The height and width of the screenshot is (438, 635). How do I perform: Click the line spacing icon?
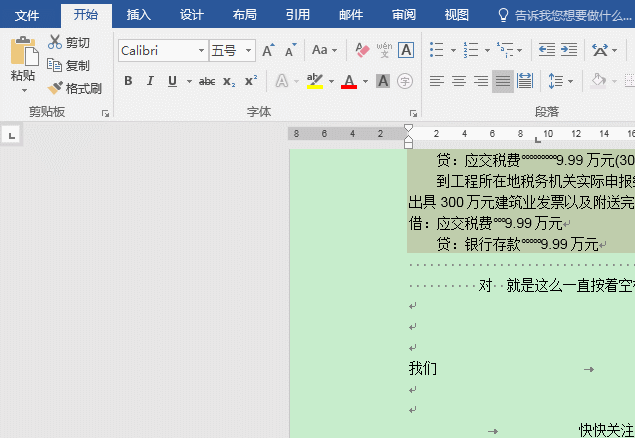click(x=555, y=81)
